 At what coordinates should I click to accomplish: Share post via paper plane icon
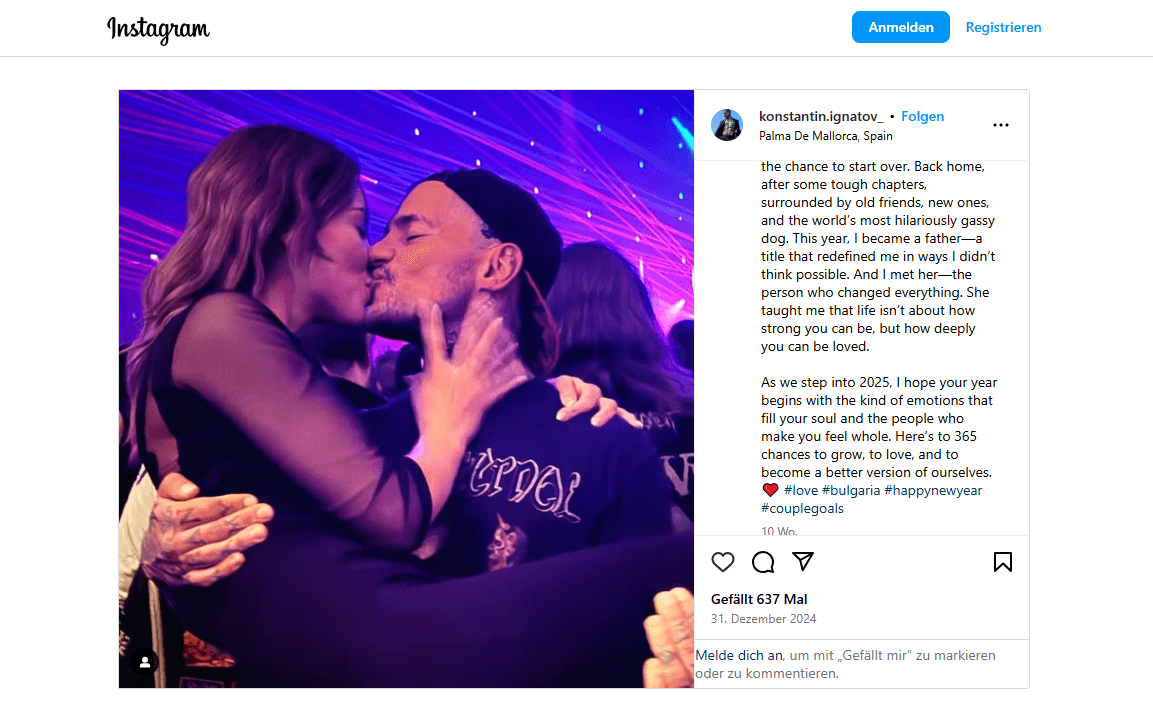[x=802, y=562]
